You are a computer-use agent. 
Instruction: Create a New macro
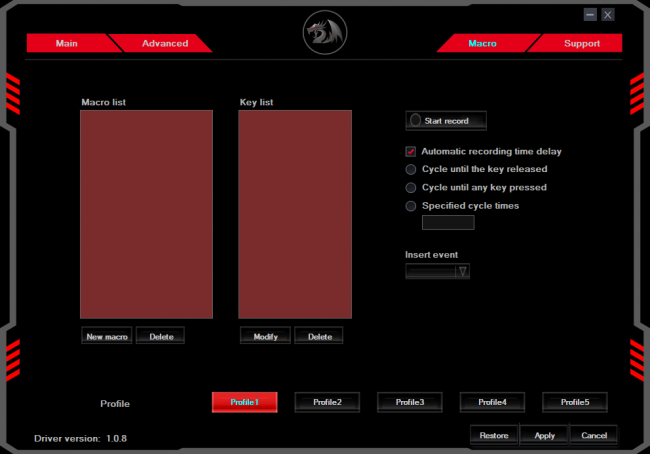(107, 336)
